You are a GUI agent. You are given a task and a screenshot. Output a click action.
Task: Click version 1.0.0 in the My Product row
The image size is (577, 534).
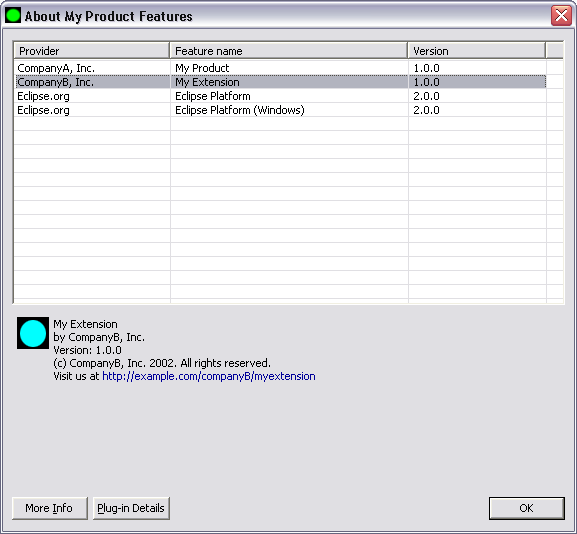click(426, 68)
